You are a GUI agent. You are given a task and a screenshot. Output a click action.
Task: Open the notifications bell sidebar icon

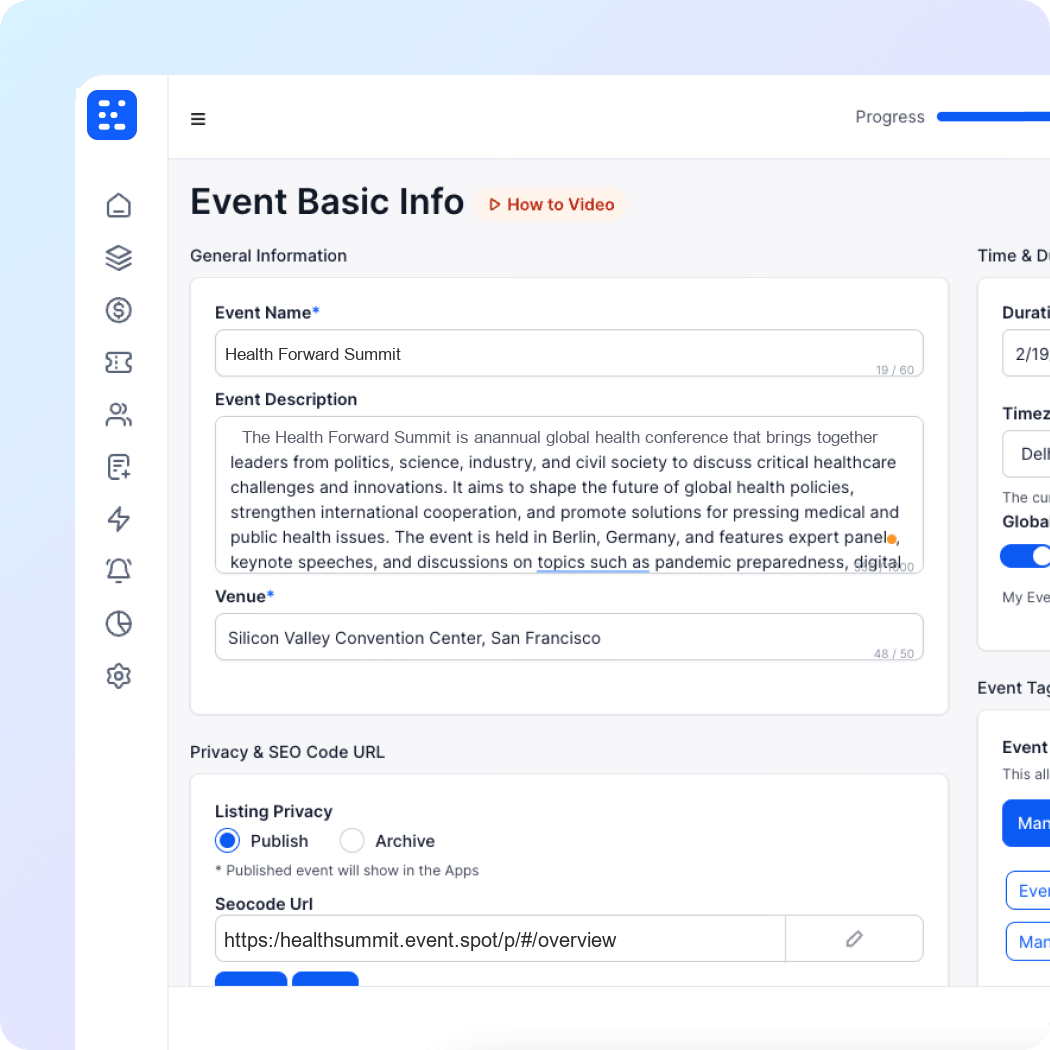pos(119,571)
